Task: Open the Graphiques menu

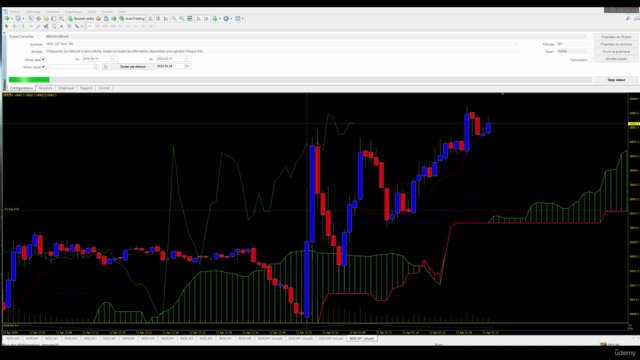Action: pyautogui.click(x=73, y=12)
